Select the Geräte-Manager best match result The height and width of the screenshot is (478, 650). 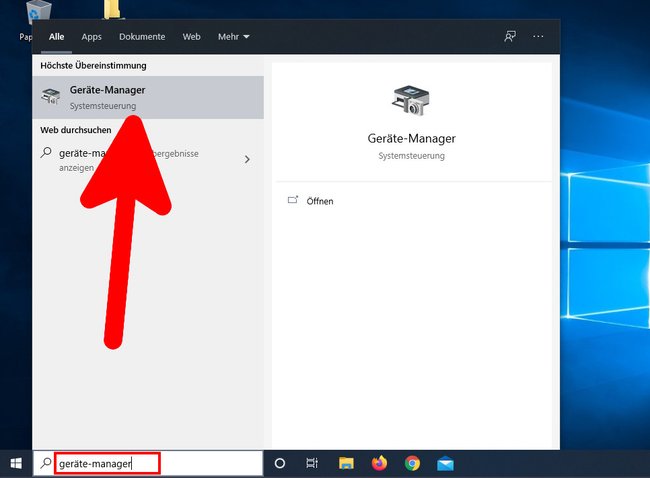coord(148,97)
